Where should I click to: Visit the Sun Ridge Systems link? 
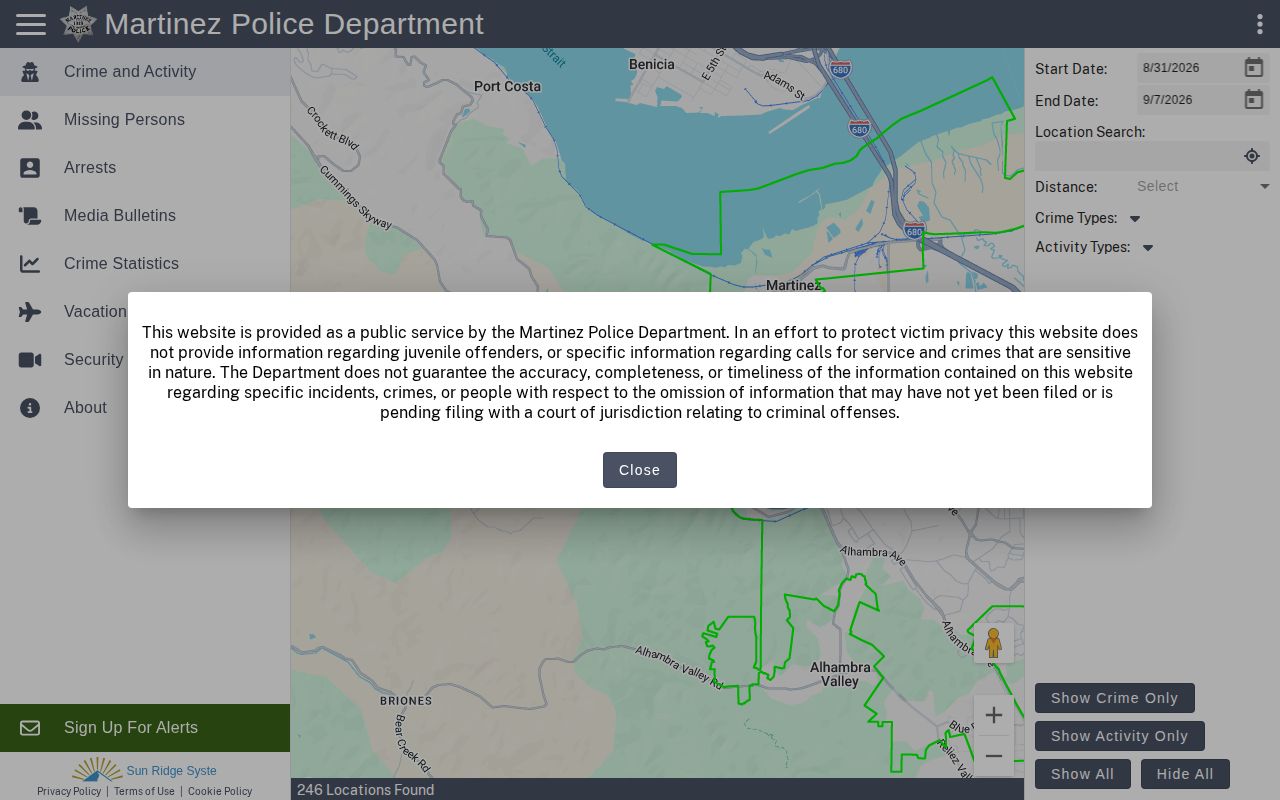(145, 770)
